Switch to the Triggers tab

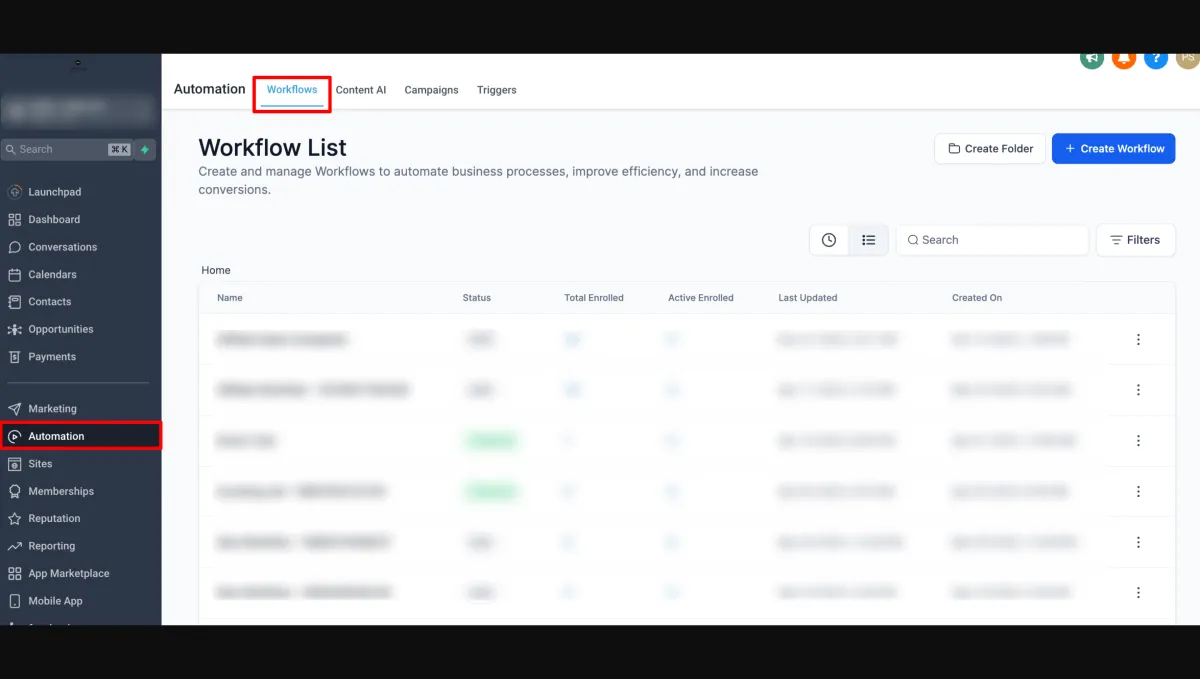point(497,90)
